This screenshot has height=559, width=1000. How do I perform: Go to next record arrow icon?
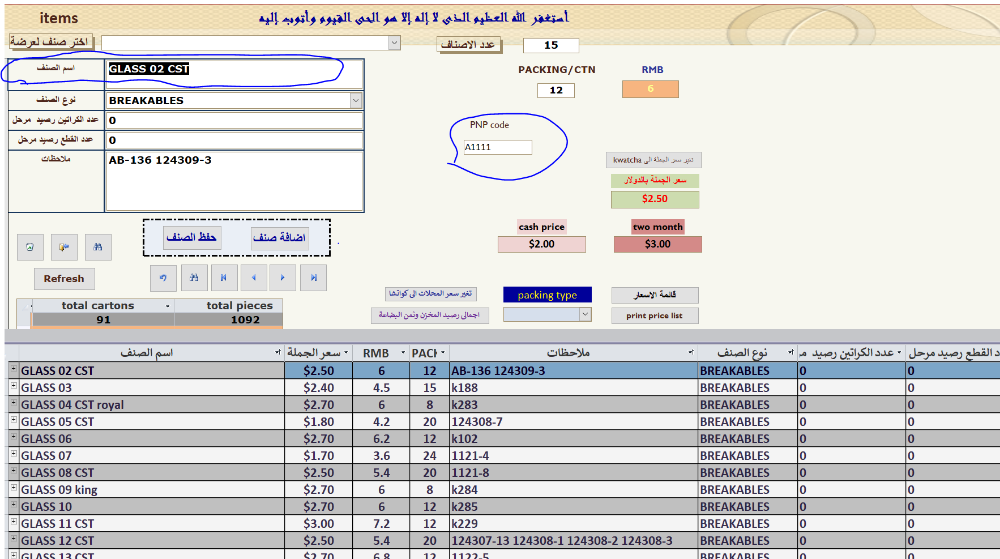pyautogui.click(x=283, y=277)
